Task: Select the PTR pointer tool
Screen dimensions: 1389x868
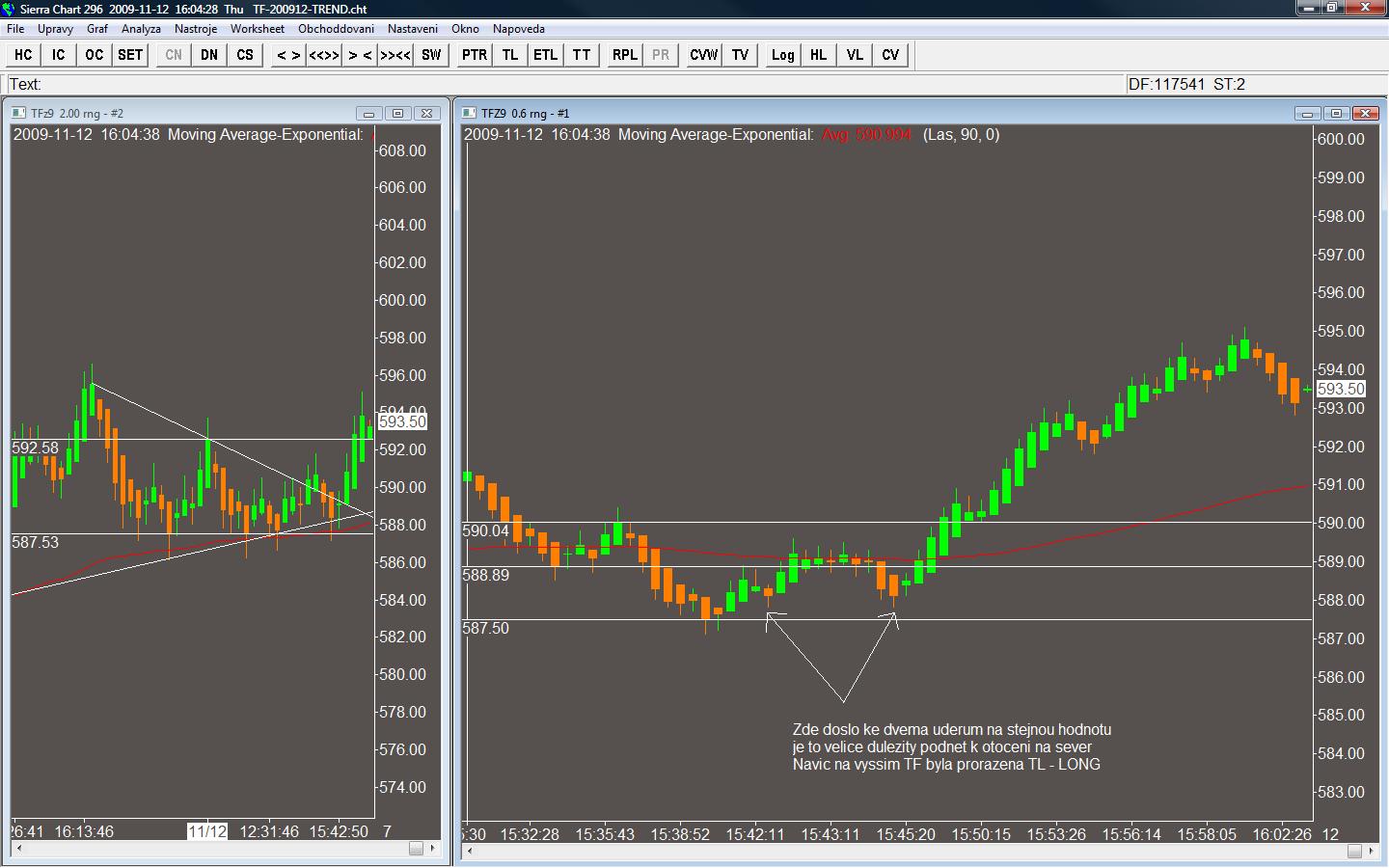Action: (x=475, y=55)
